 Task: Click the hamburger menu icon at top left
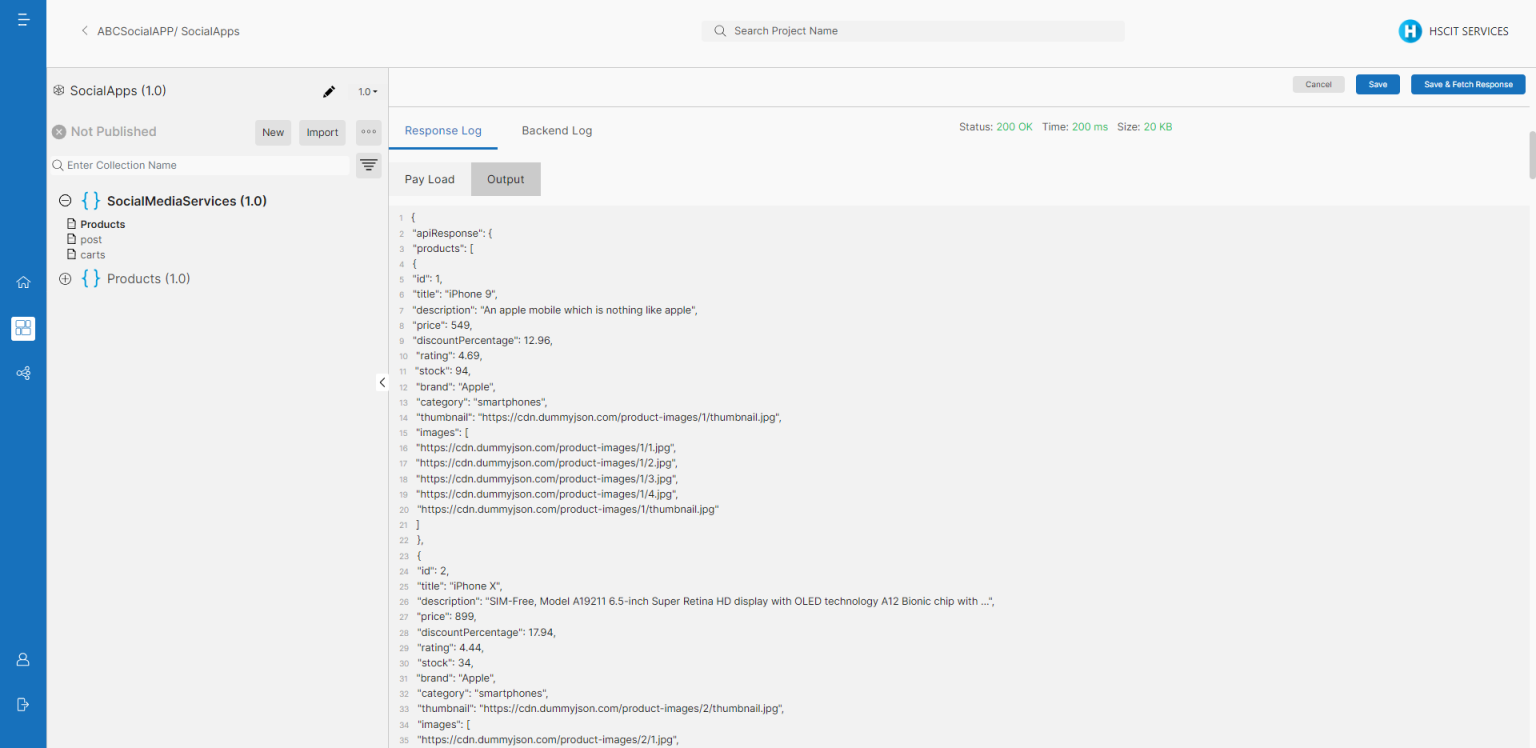point(23,18)
